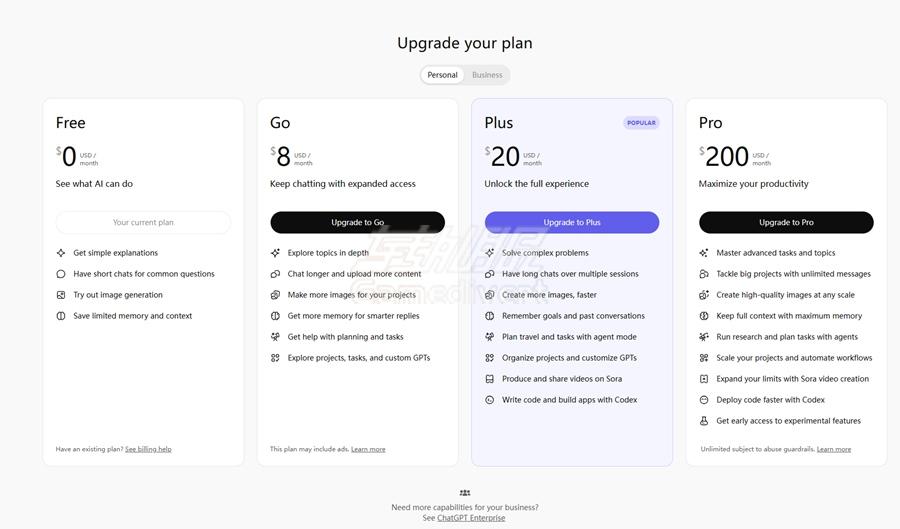Click the image icon beside Try out image generation
This screenshot has height=529, width=900.
click(61, 295)
